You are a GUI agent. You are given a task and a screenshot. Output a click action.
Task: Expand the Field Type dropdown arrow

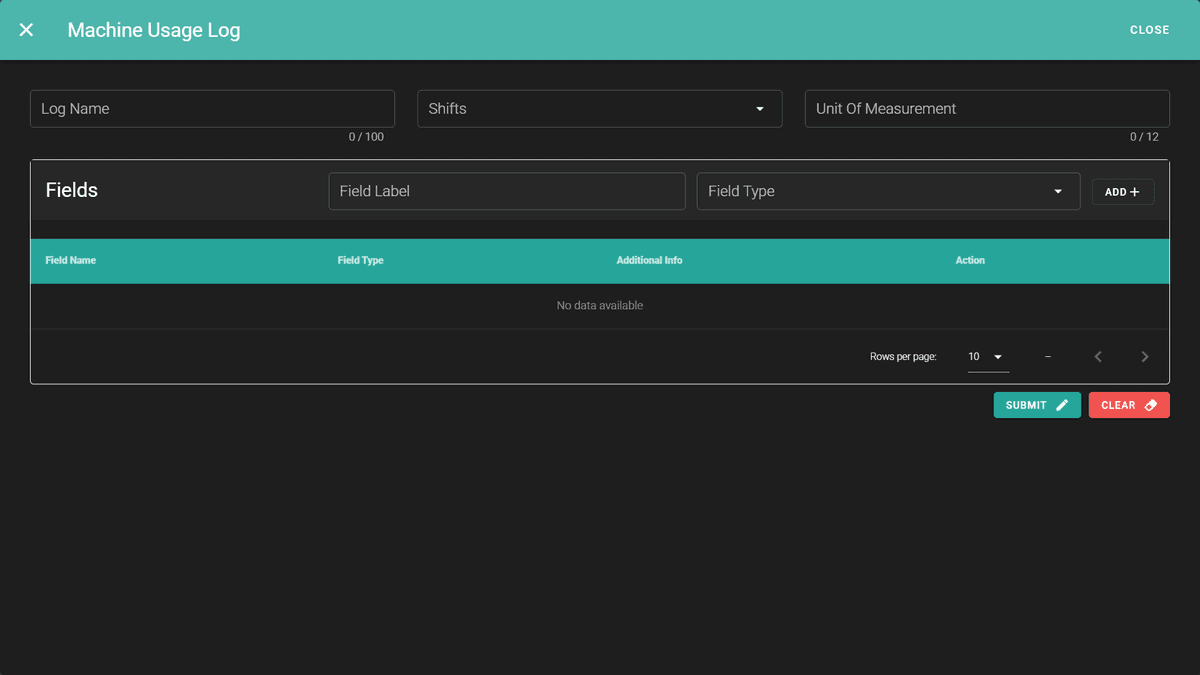1058,192
